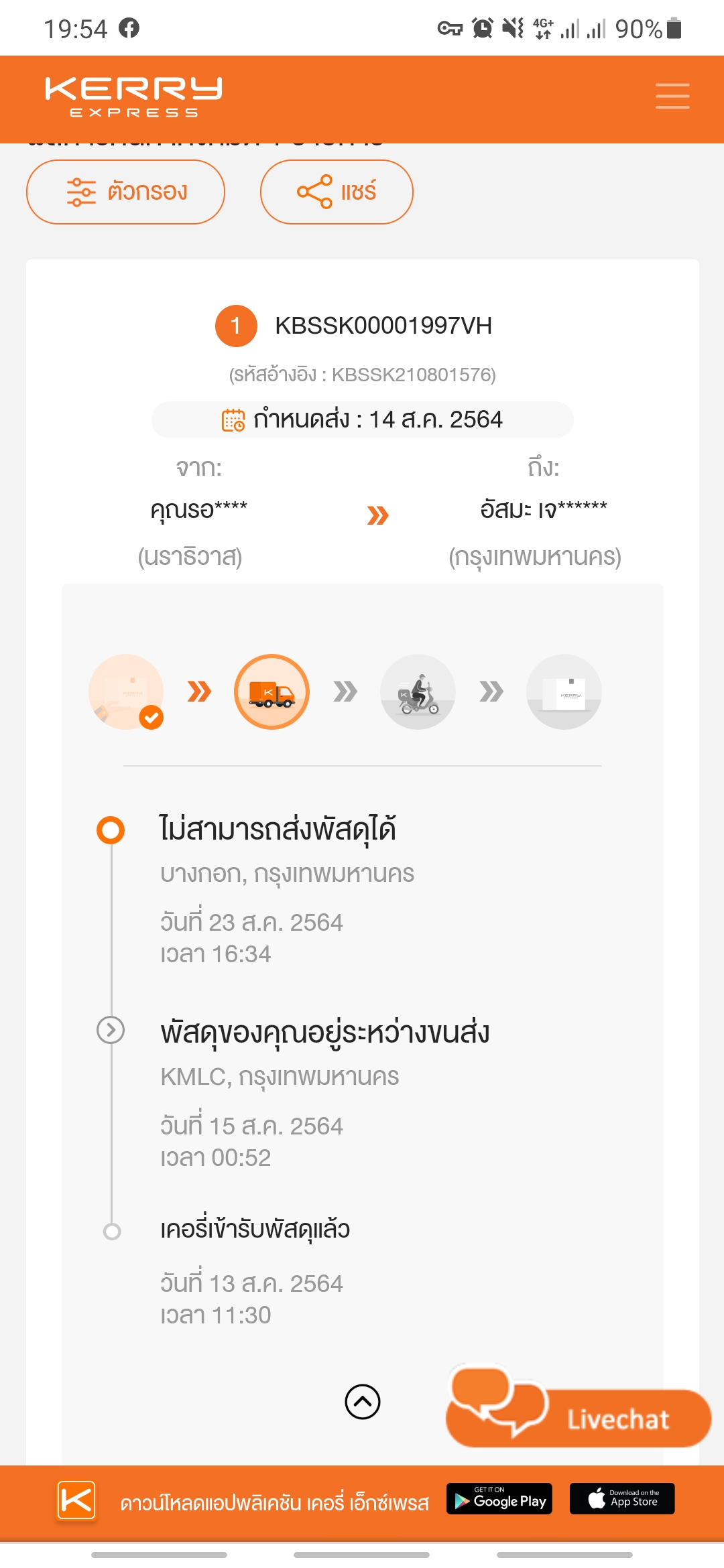Tap the แชร์ share button
724x1568 pixels.
pyautogui.click(x=337, y=192)
